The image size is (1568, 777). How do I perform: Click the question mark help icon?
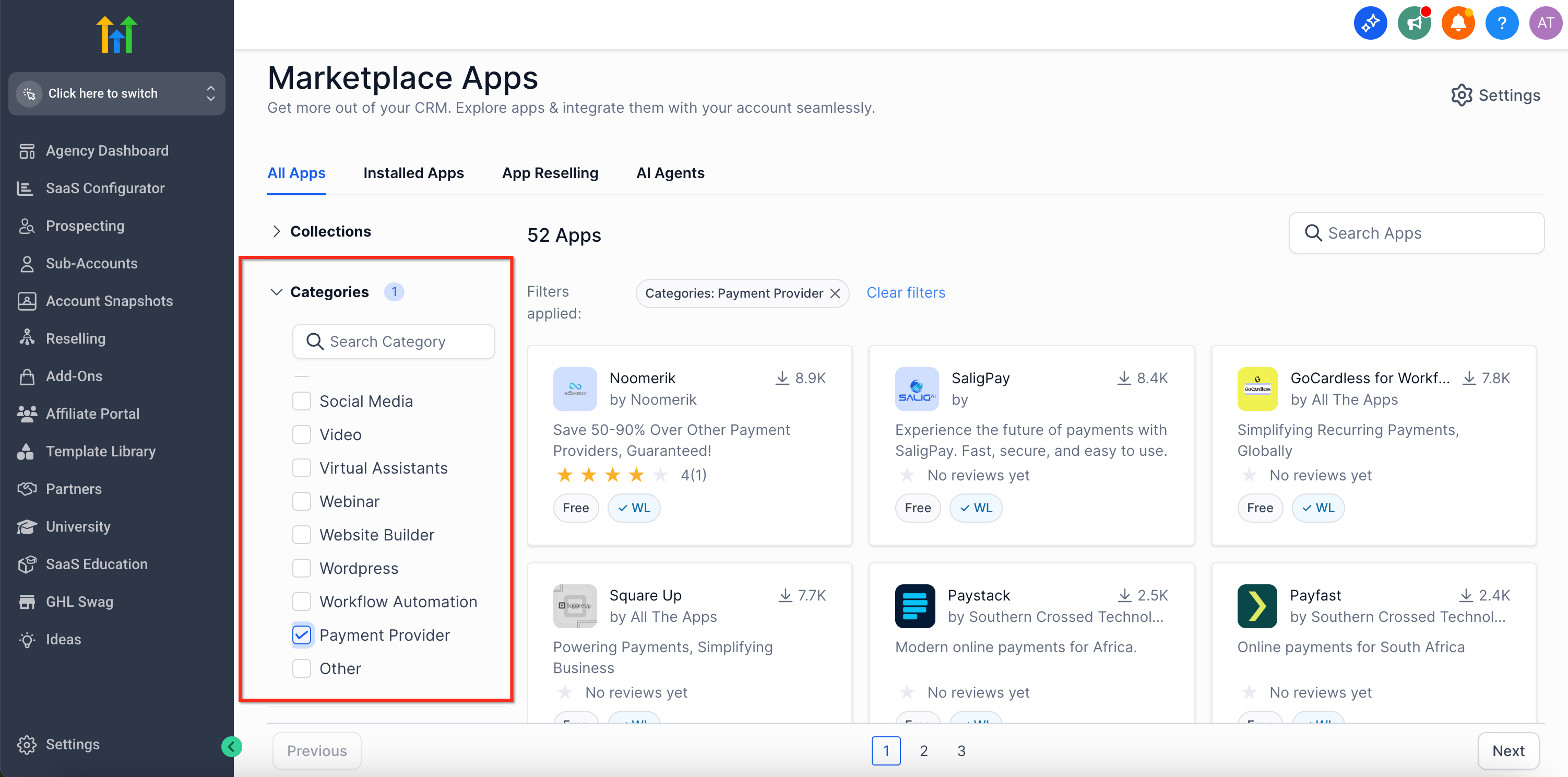click(x=1501, y=23)
